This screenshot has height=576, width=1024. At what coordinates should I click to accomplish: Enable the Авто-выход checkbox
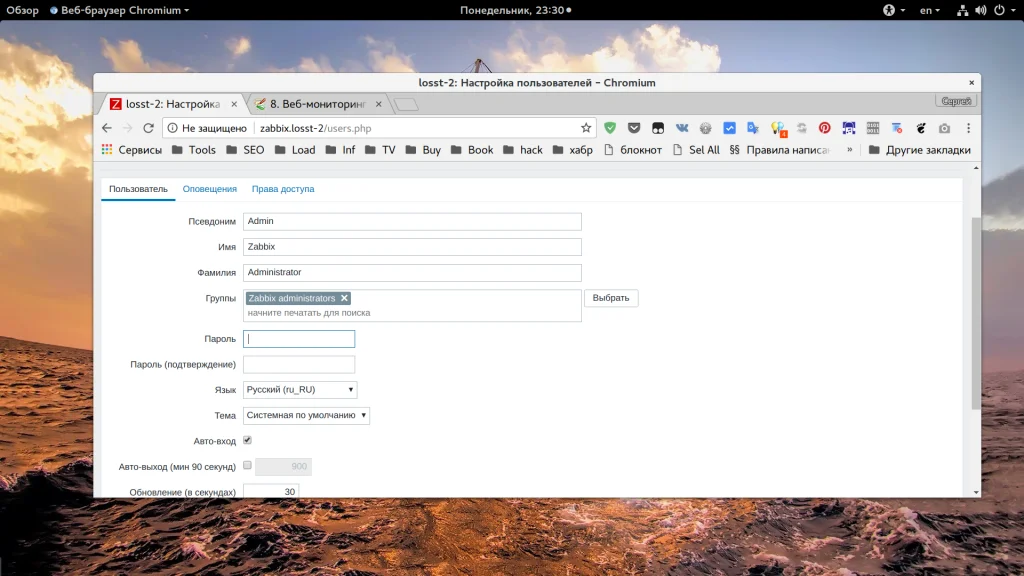pos(247,466)
